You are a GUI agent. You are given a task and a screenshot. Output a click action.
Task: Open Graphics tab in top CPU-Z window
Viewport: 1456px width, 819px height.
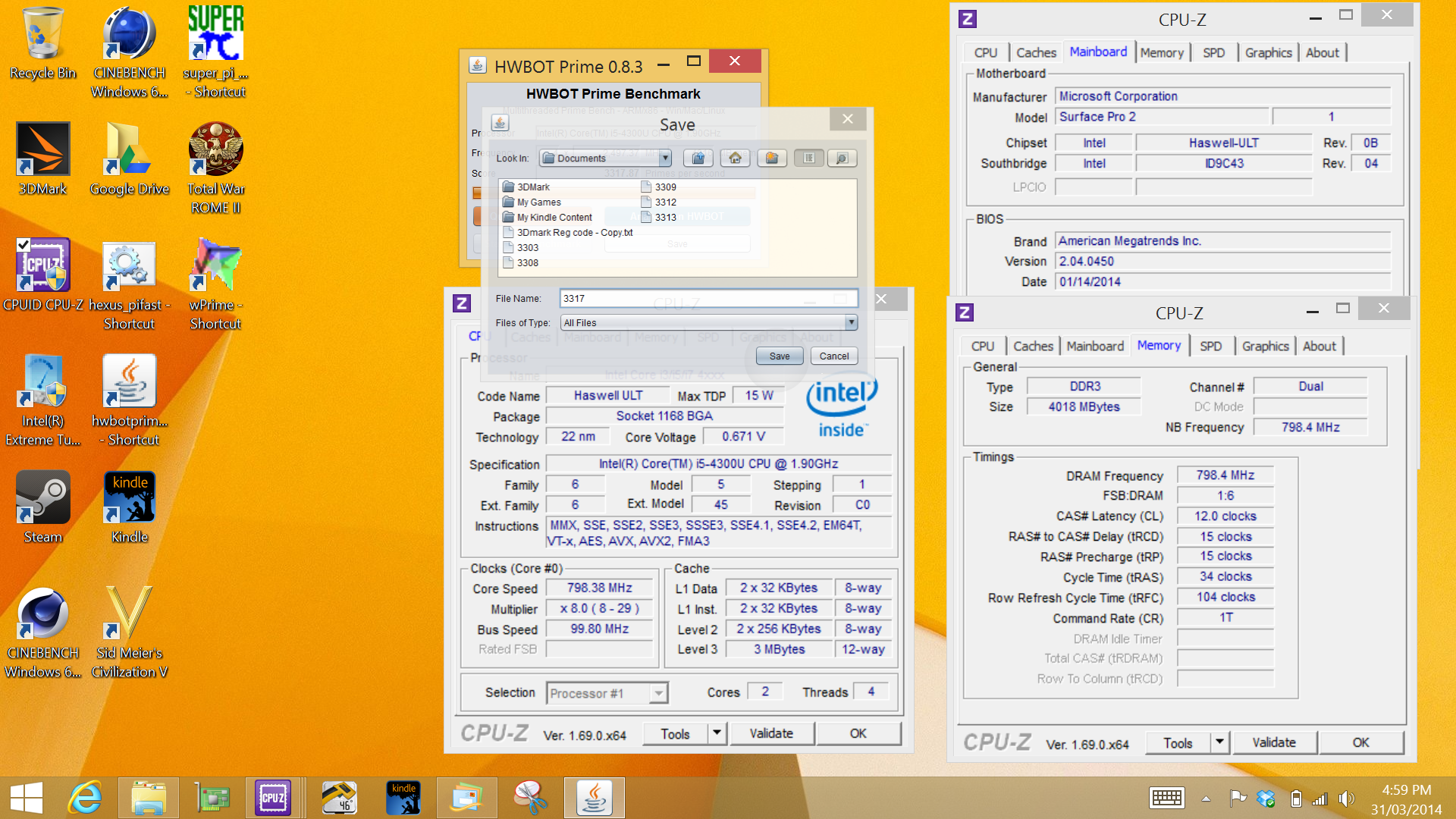(x=1268, y=52)
